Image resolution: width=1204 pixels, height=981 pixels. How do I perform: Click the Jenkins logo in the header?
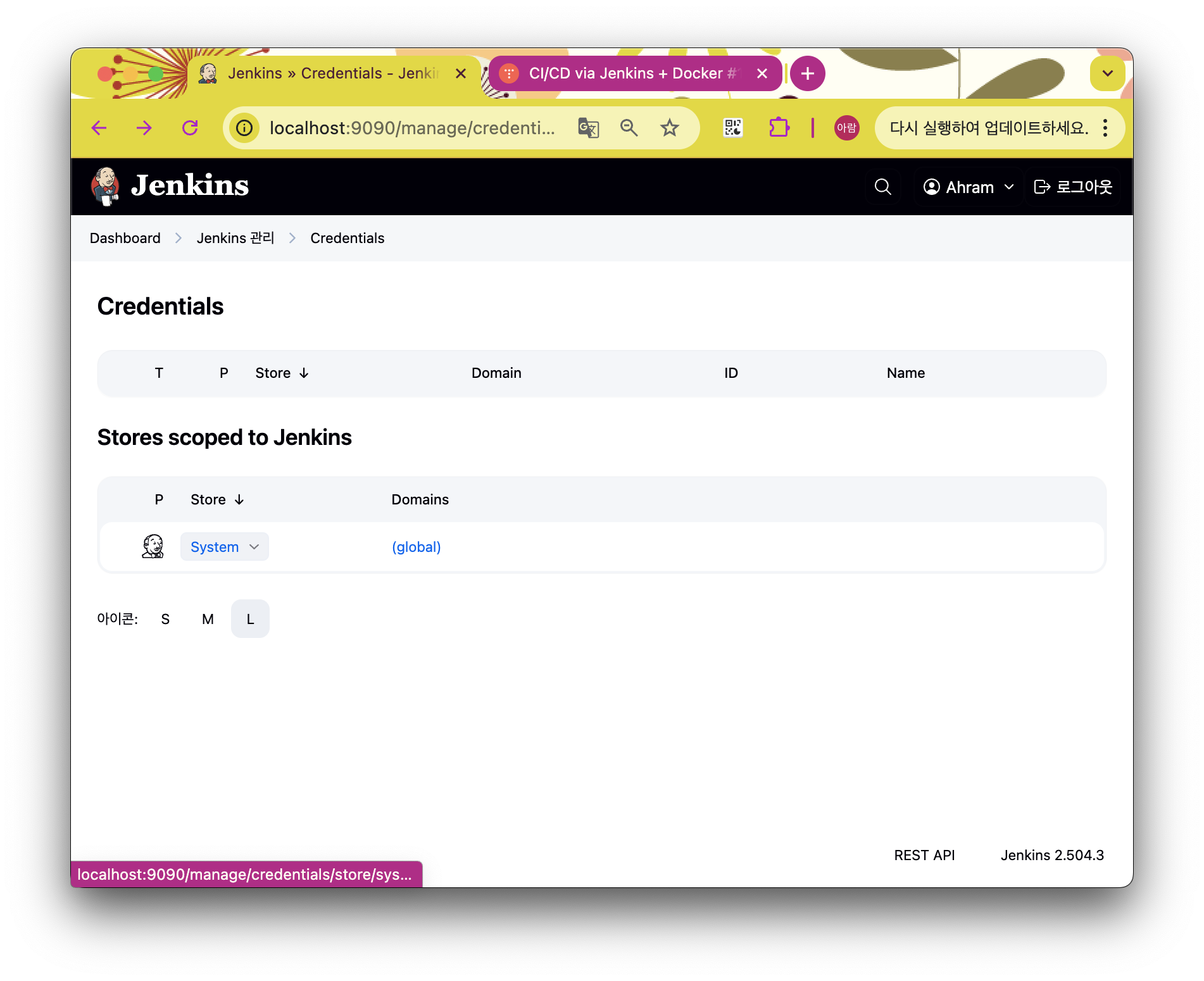170,186
